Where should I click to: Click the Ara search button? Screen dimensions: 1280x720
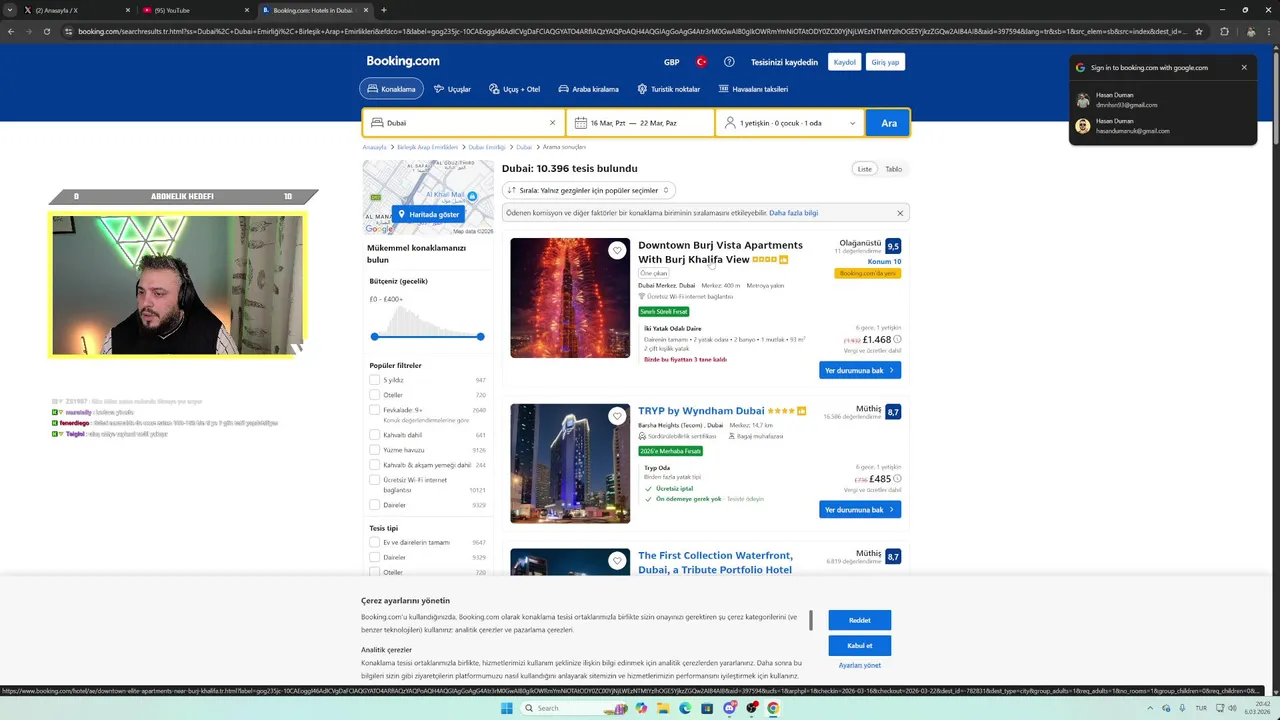click(x=888, y=123)
